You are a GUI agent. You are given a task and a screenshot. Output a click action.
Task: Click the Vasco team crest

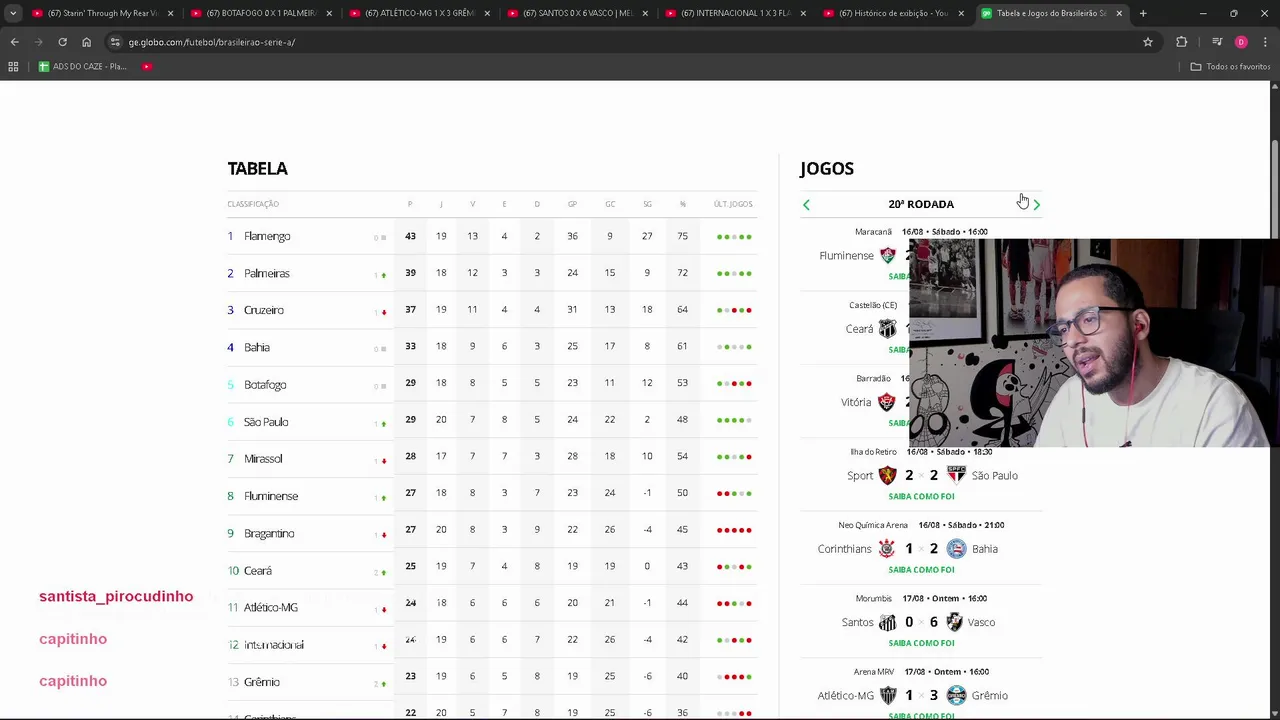click(x=954, y=622)
